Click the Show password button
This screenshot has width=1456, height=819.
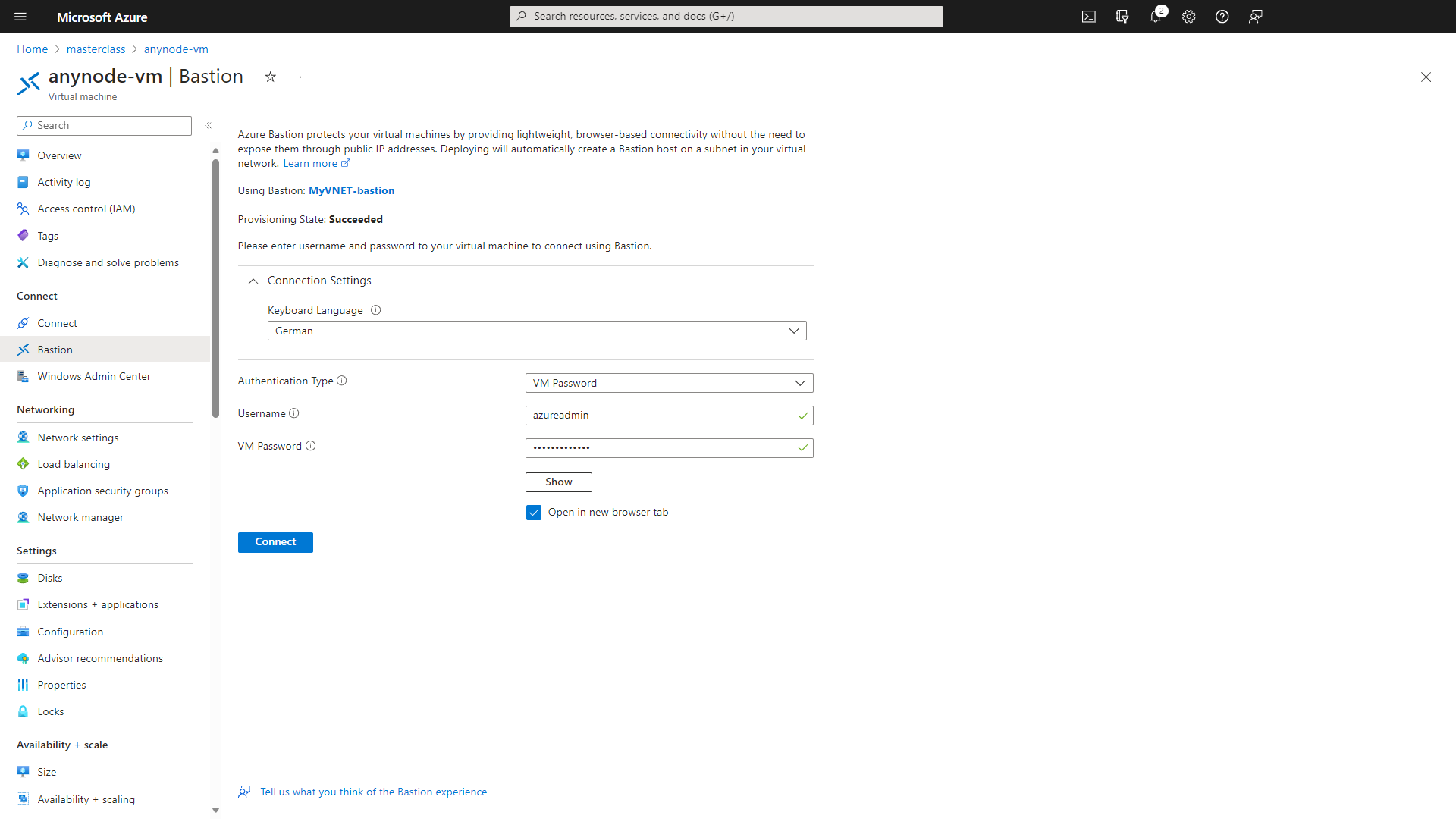(x=558, y=482)
